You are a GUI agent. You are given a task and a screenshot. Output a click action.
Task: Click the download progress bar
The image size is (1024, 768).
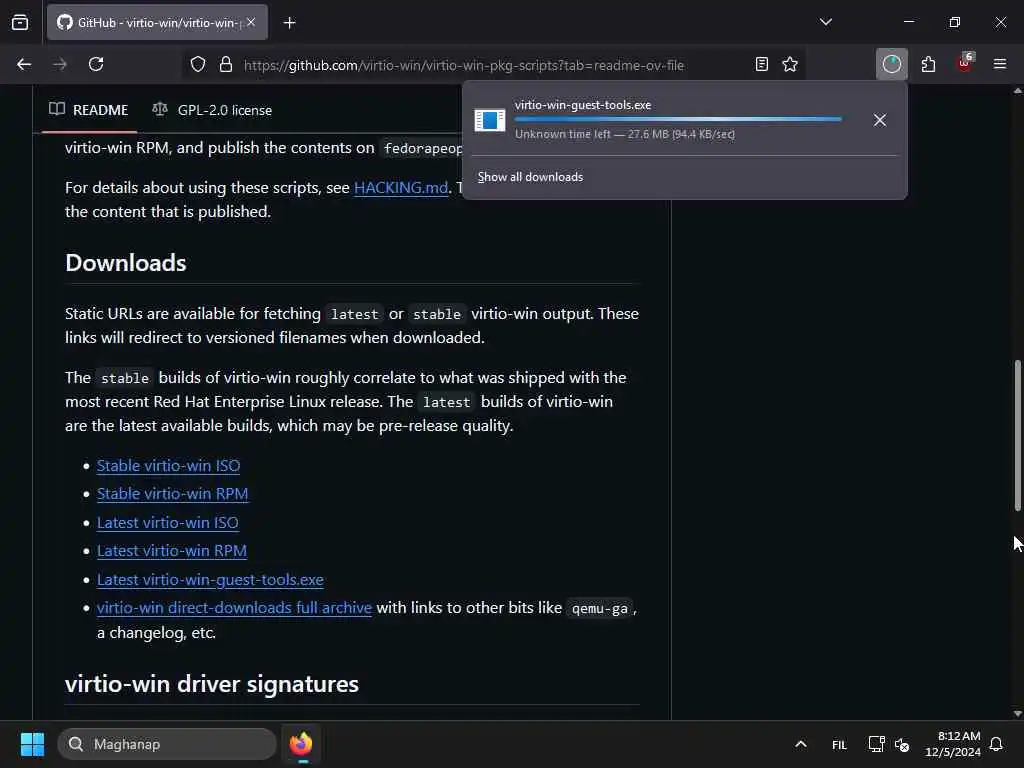click(x=678, y=120)
